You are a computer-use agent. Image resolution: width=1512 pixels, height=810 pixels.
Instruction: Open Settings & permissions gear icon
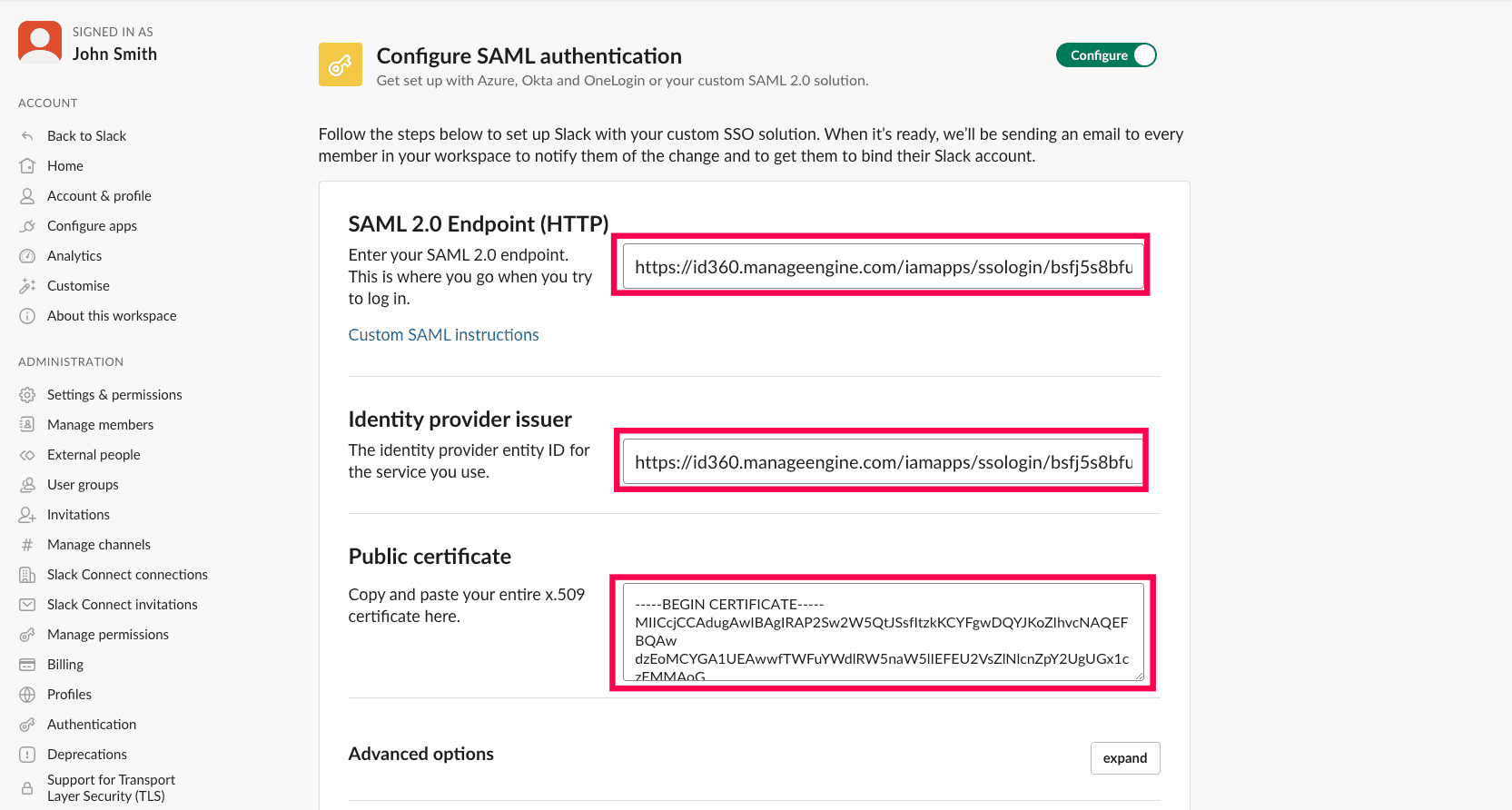pyautogui.click(x=28, y=394)
